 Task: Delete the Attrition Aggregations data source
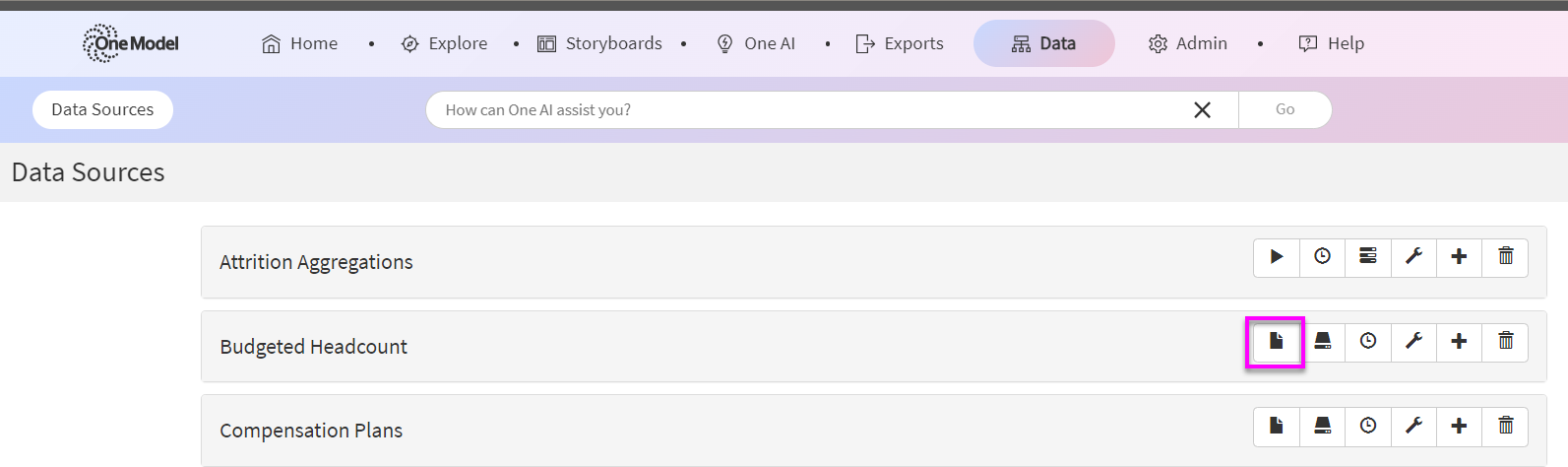pos(1505,257)
